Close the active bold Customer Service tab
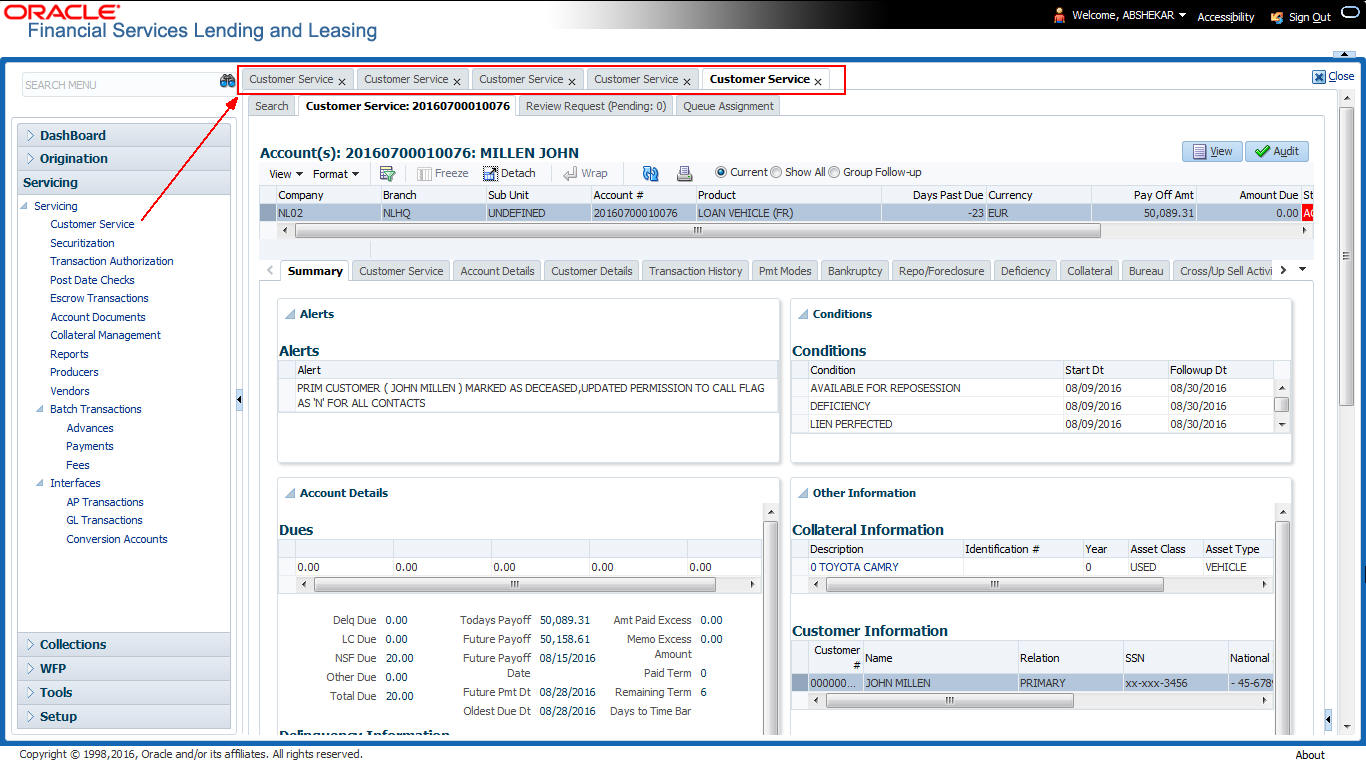The width and height of the screenshot is (1366, 768). point(818,81)
